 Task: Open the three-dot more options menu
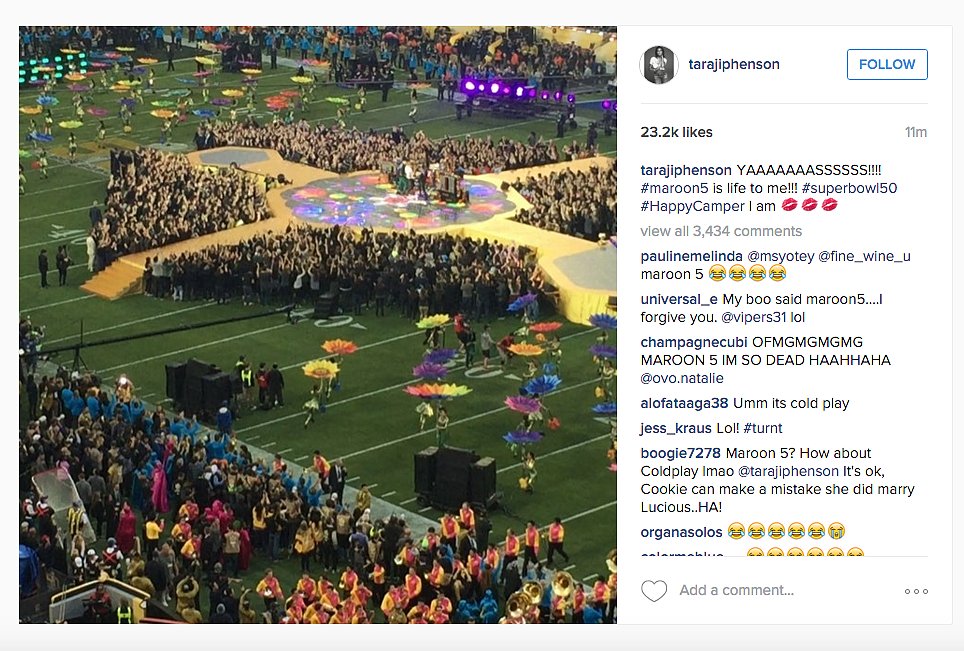tap(916, 591)
